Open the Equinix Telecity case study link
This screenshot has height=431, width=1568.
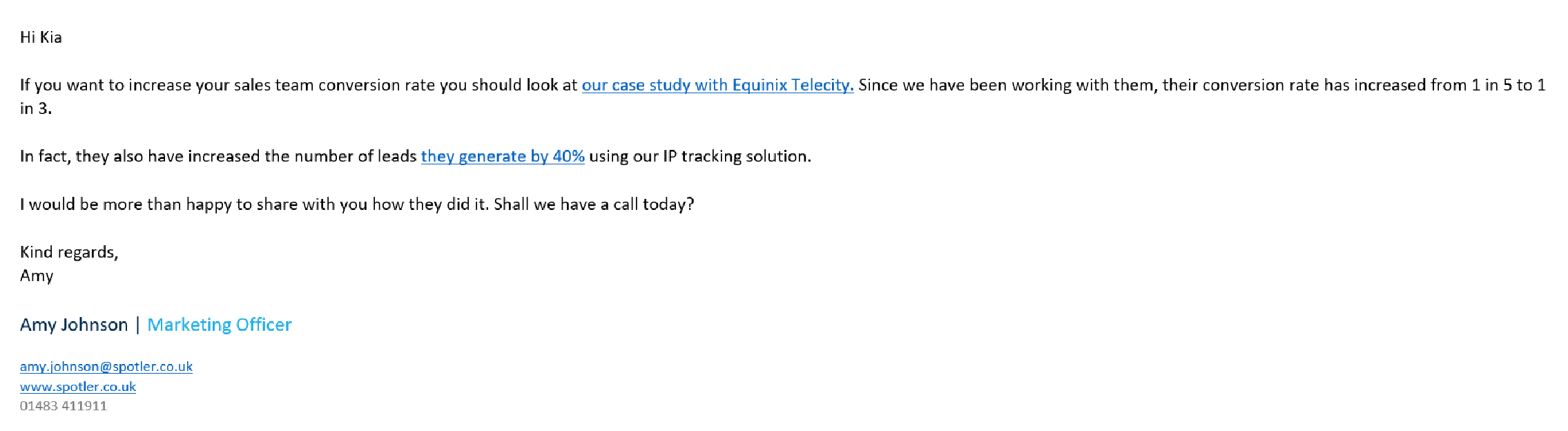717,85
